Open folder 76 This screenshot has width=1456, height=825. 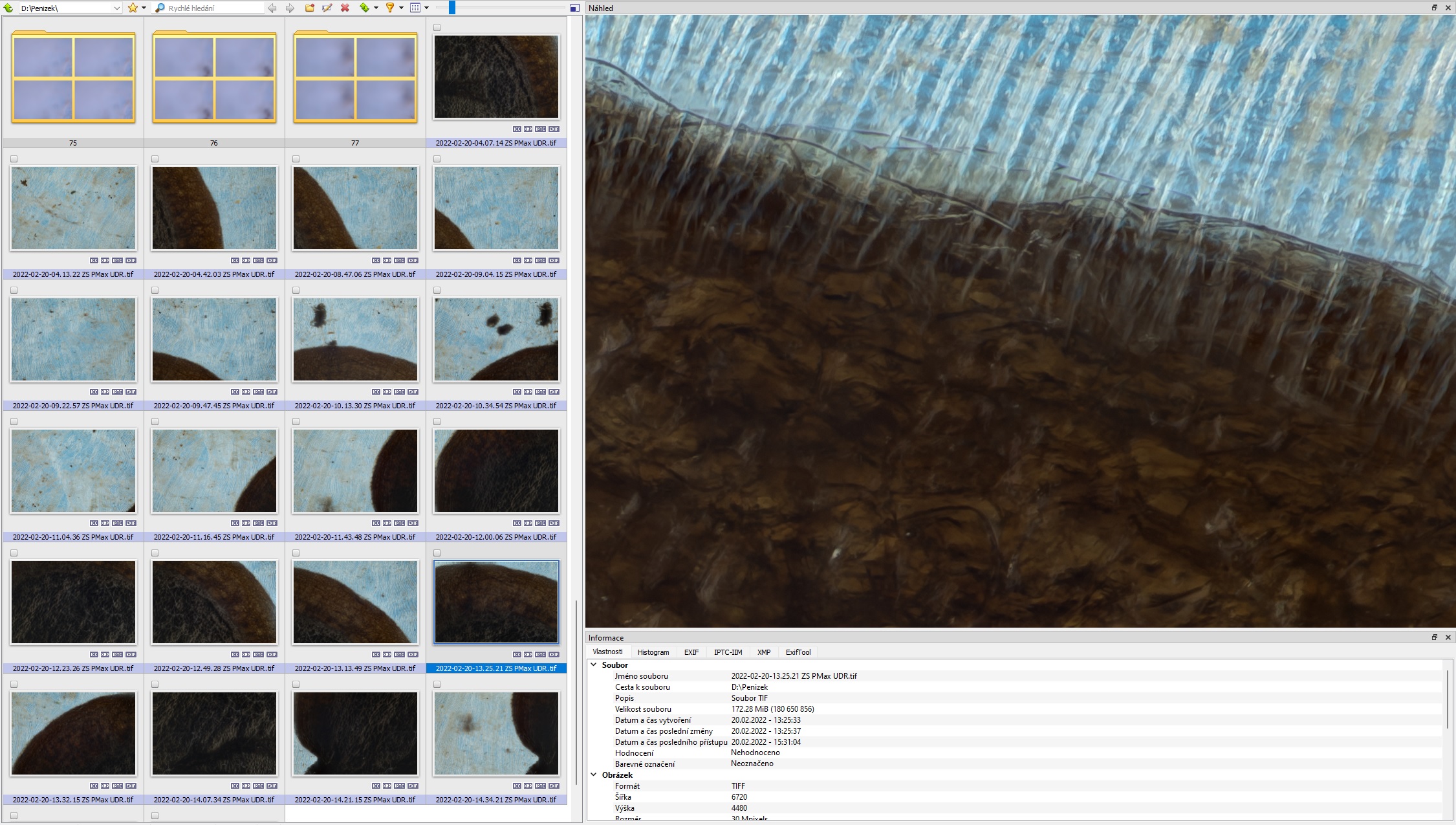point(214,79)
